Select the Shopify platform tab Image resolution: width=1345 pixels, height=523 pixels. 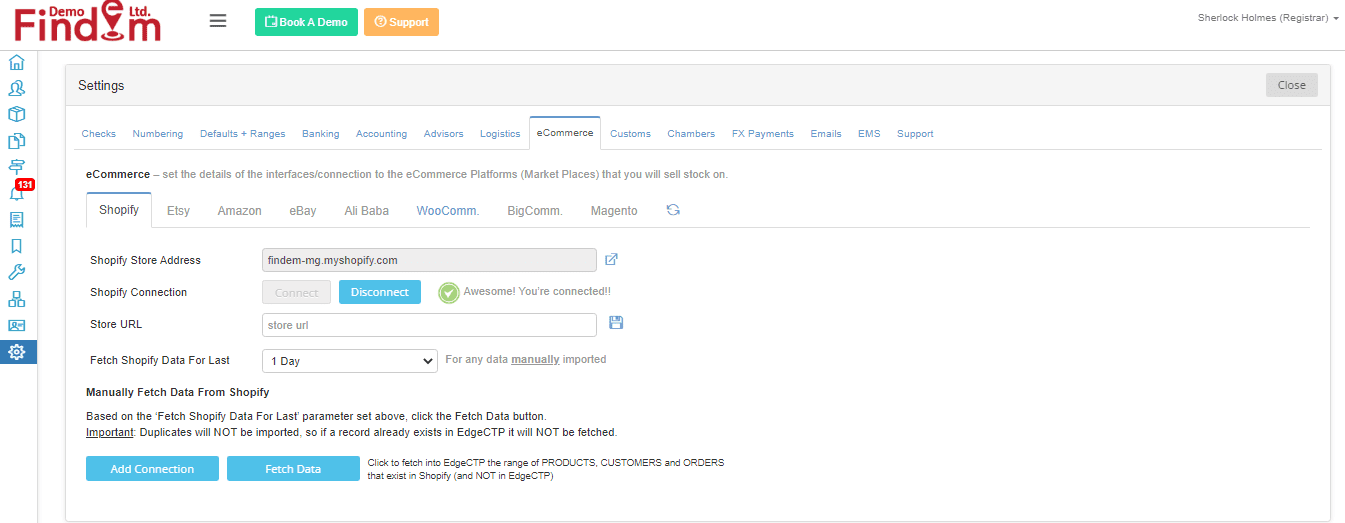pos(119,210)
